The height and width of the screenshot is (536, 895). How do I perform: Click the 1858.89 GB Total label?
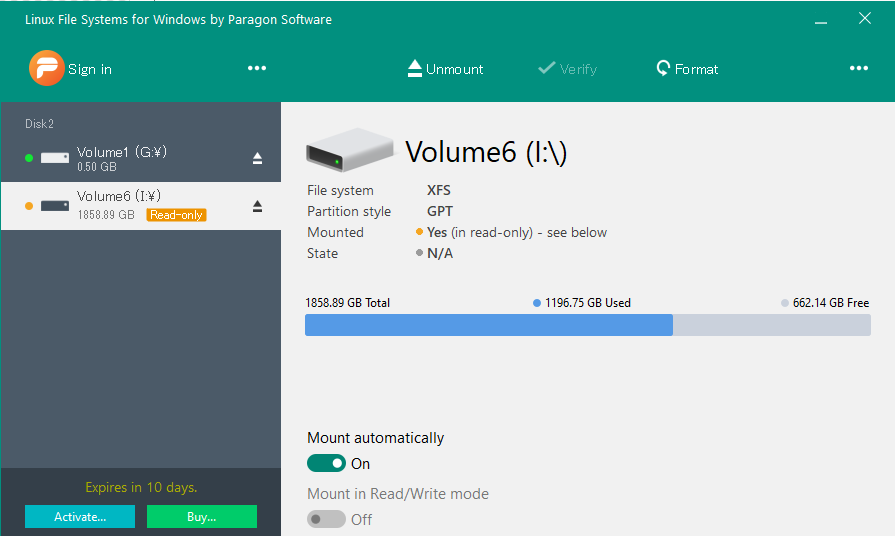348,303
